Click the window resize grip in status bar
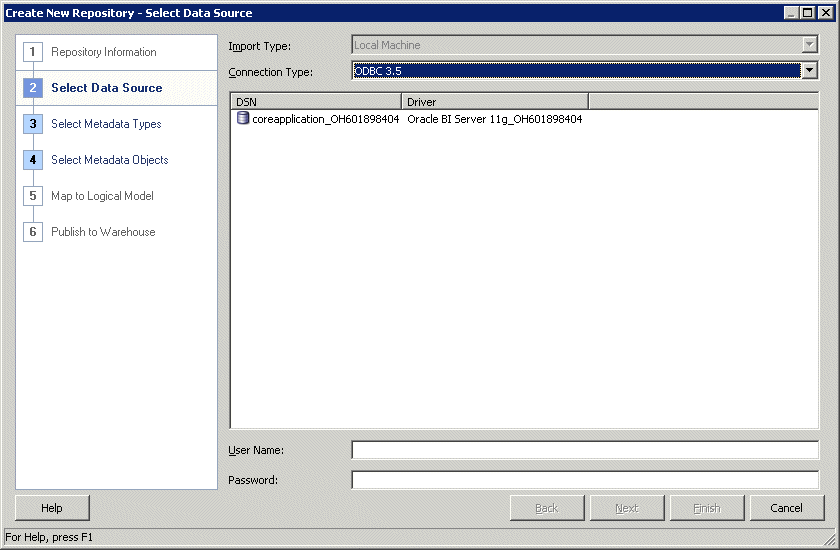 [829, 538]
